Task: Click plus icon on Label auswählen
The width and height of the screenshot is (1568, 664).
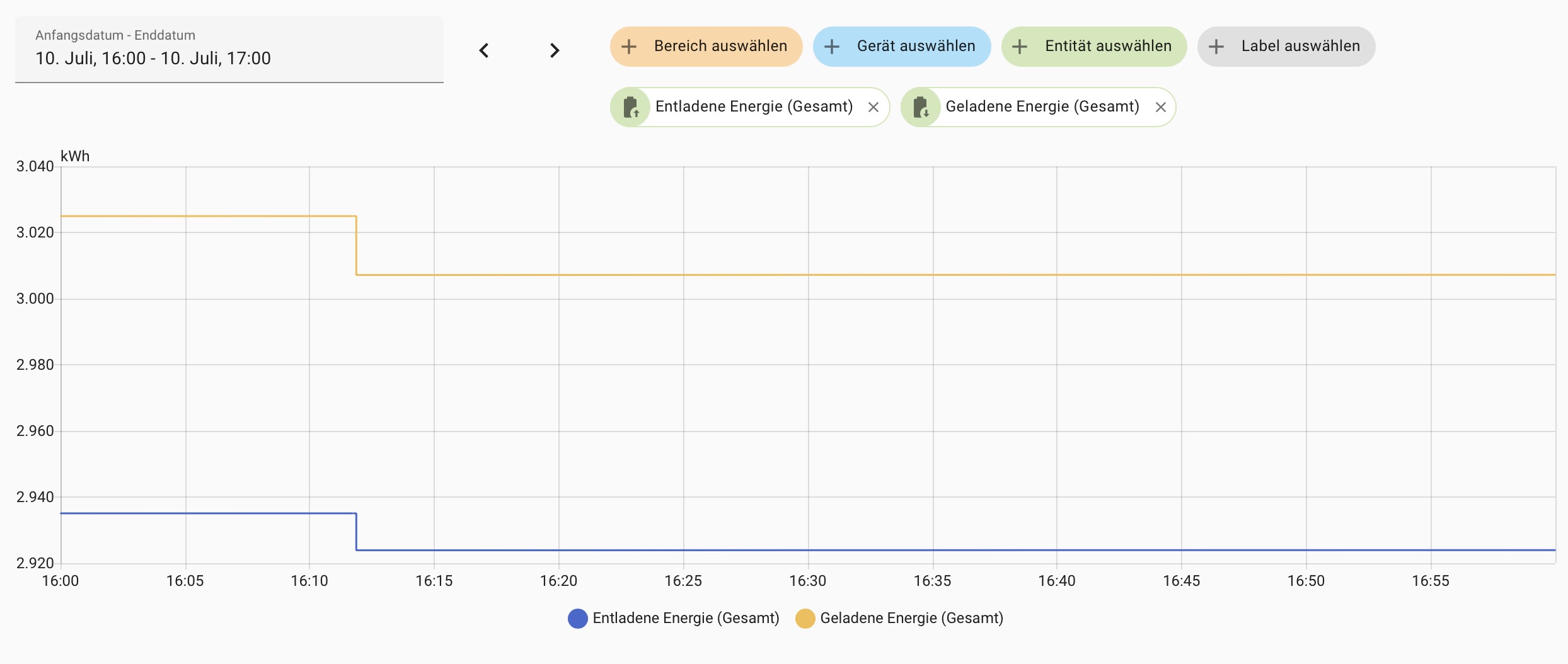Action: 1216,47
